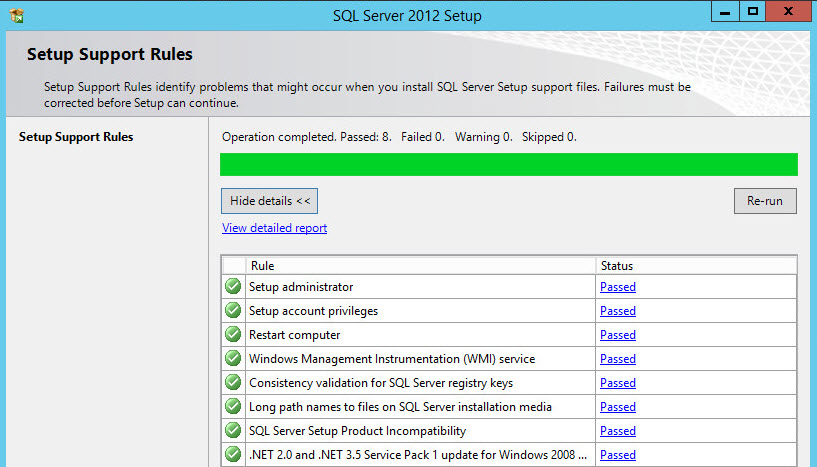The height and width of the screenshot is (467, 817).
Task: Click check icon for Product Incompatibility rule
Action: point(233,431)
